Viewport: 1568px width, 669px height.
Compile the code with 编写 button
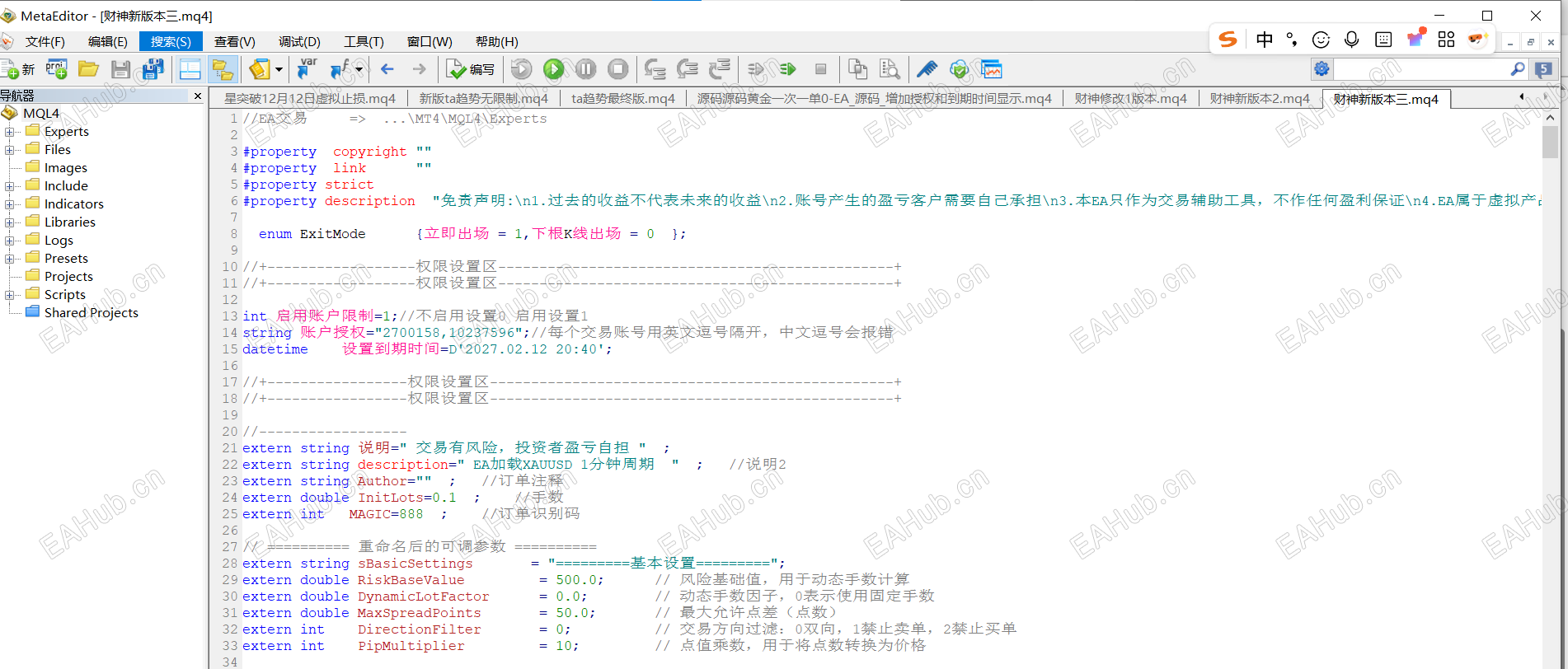tap(471, 70)
